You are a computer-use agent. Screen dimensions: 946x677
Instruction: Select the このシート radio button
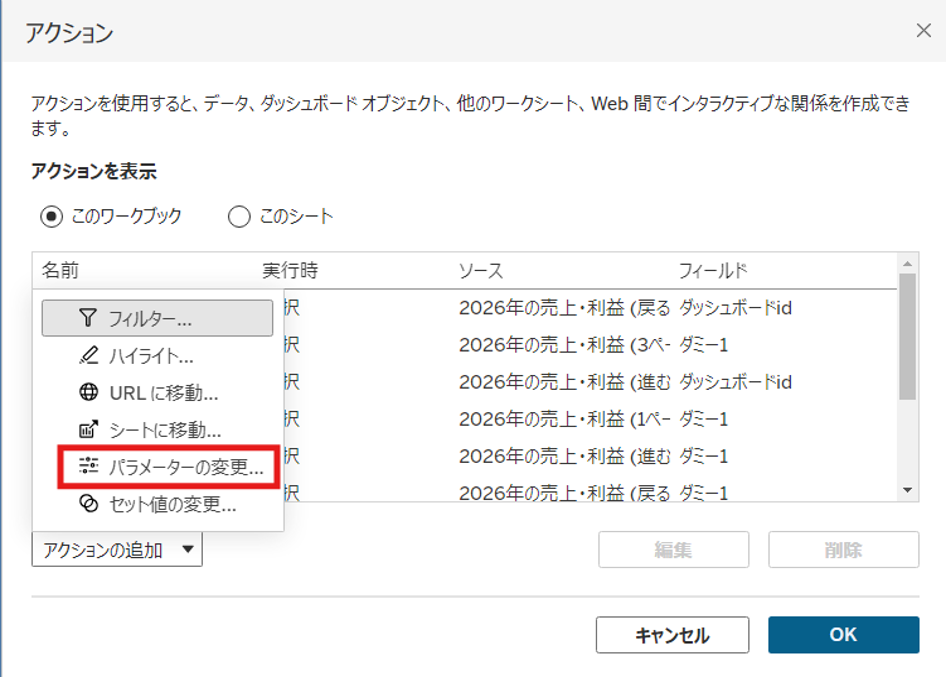(239, 217)
